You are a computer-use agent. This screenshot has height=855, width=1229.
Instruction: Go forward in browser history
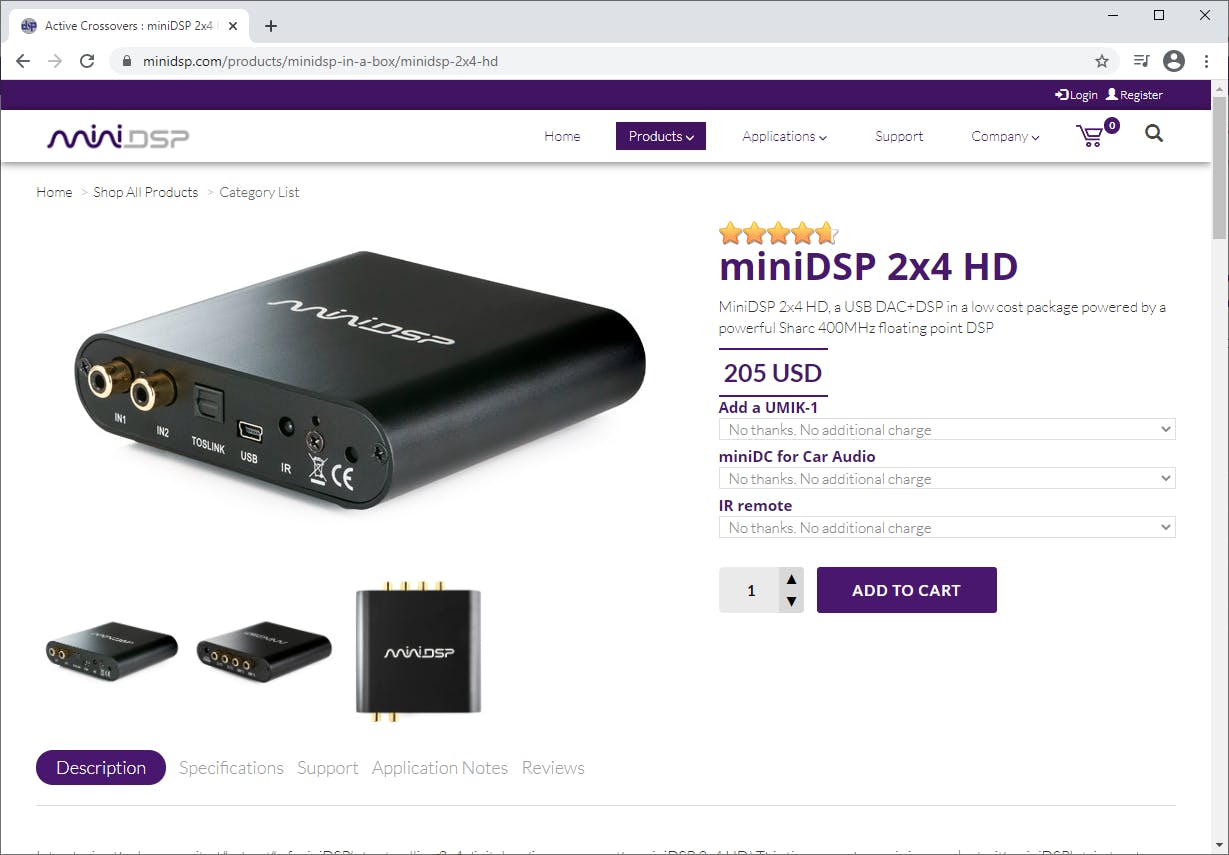click(55, 61)
